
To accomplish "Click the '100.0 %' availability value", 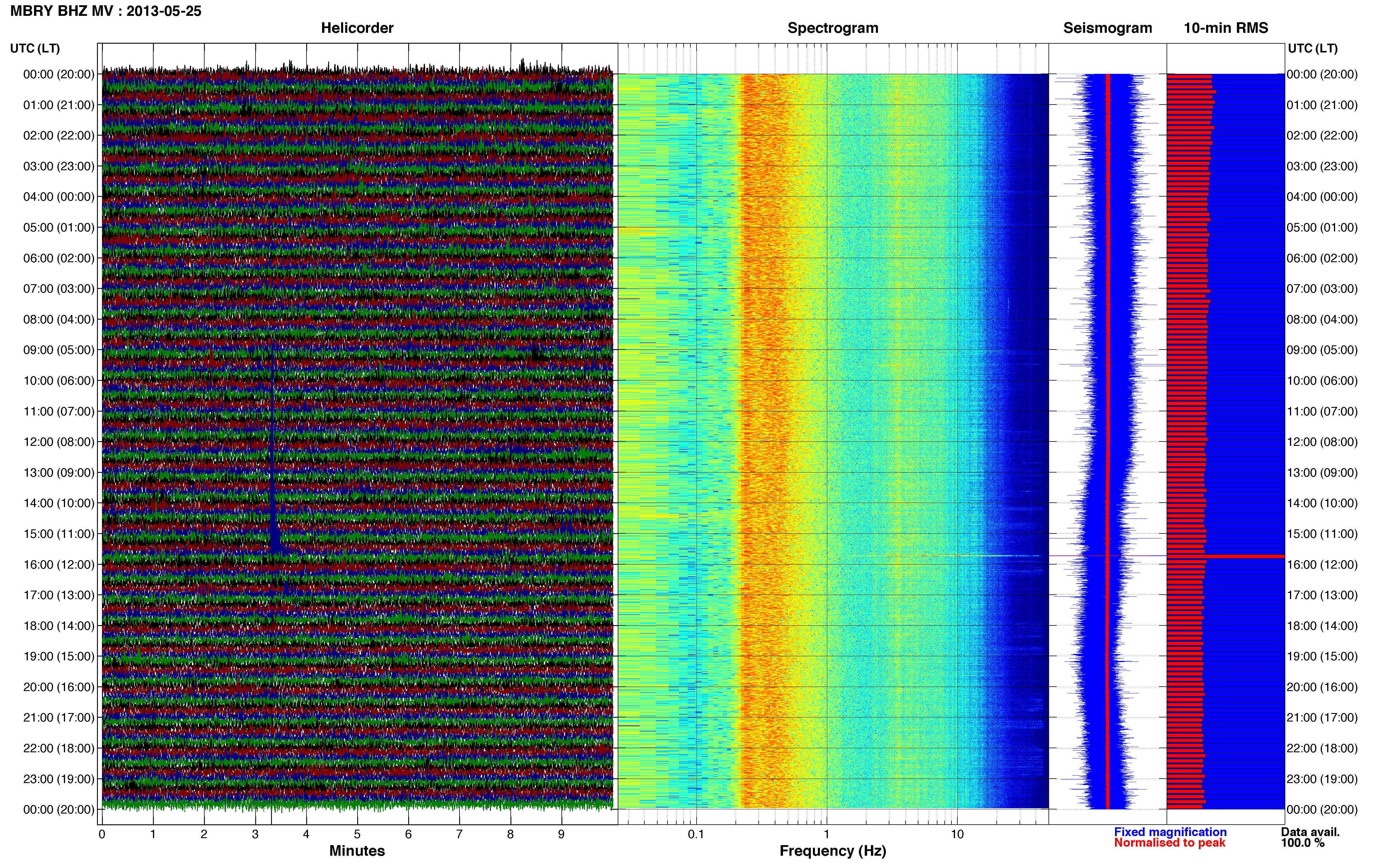I will click(1302, 843).
